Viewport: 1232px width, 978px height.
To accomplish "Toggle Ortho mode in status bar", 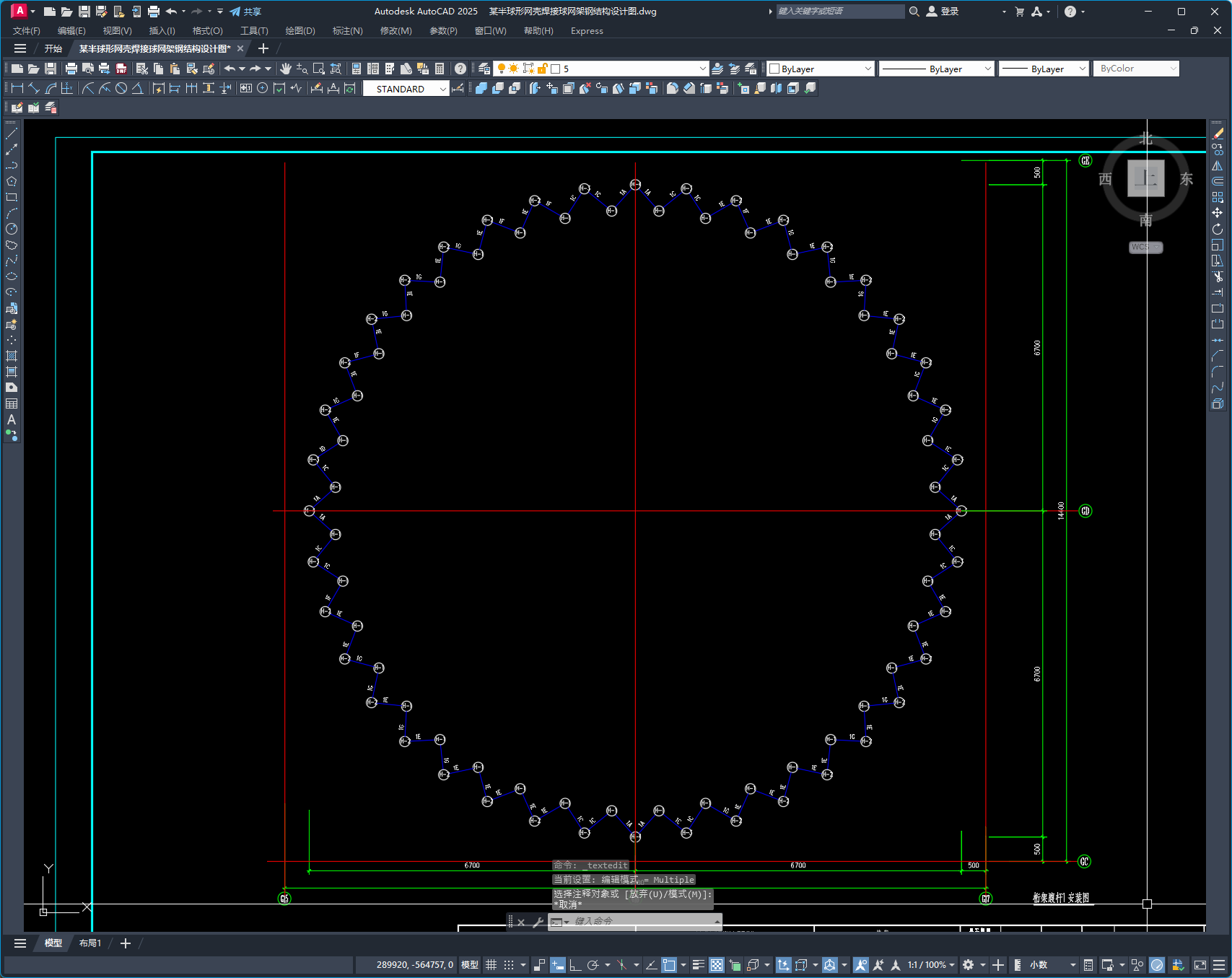I will pyautogui.click(x=575, y=965).
